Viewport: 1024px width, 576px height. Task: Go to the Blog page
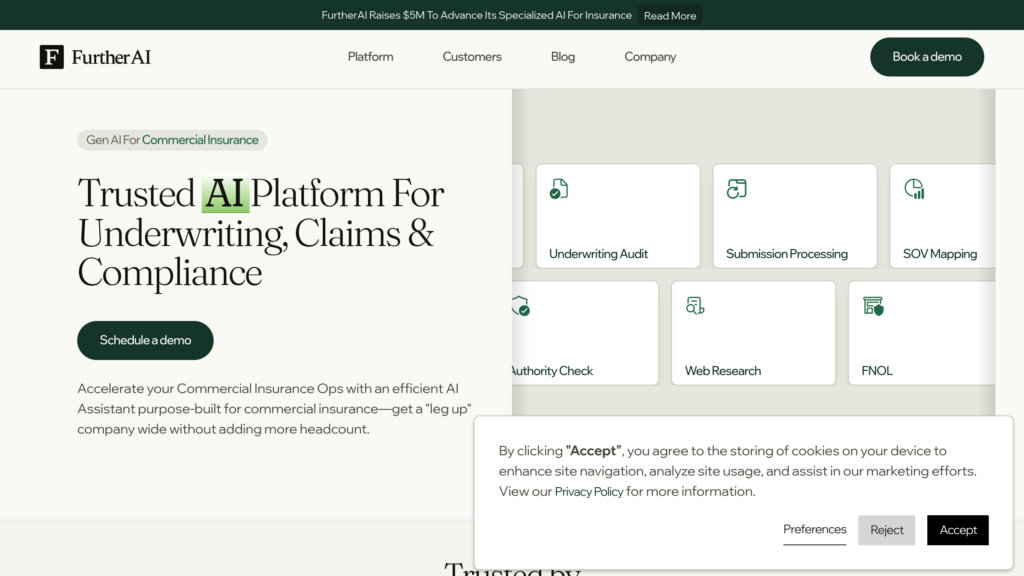pyautogui.click(x=563, y=57)
